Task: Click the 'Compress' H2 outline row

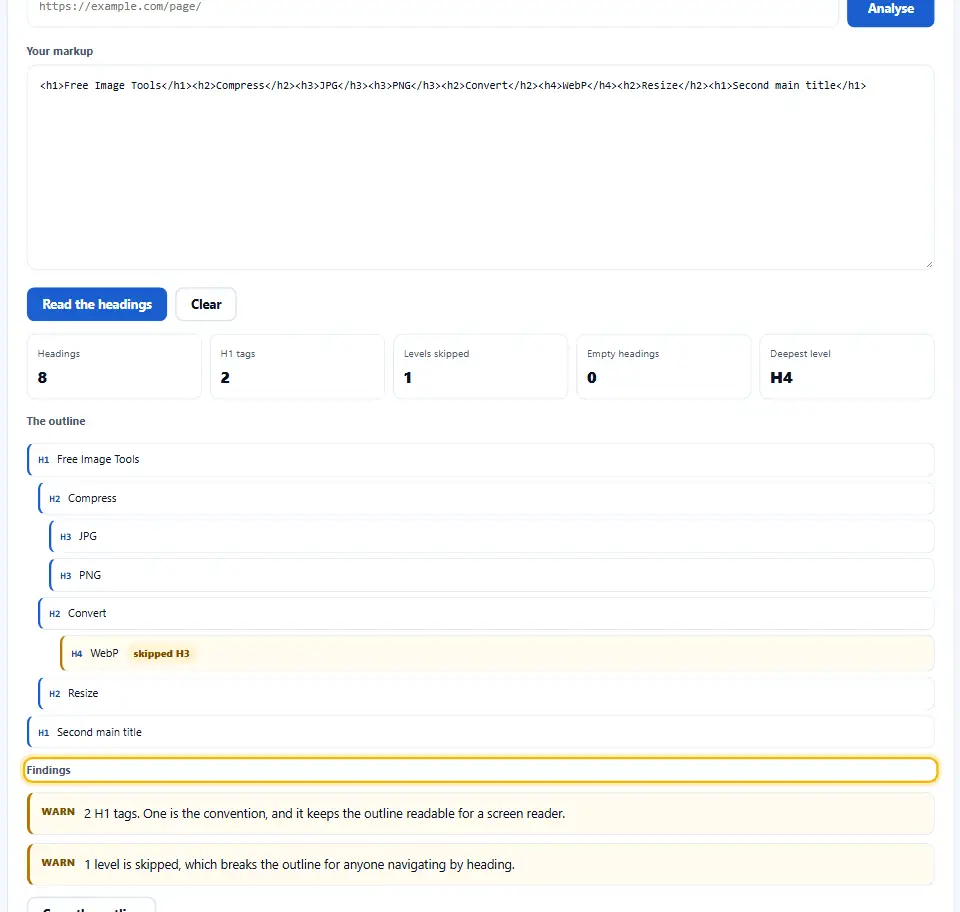Action: (x=486, y=498)
